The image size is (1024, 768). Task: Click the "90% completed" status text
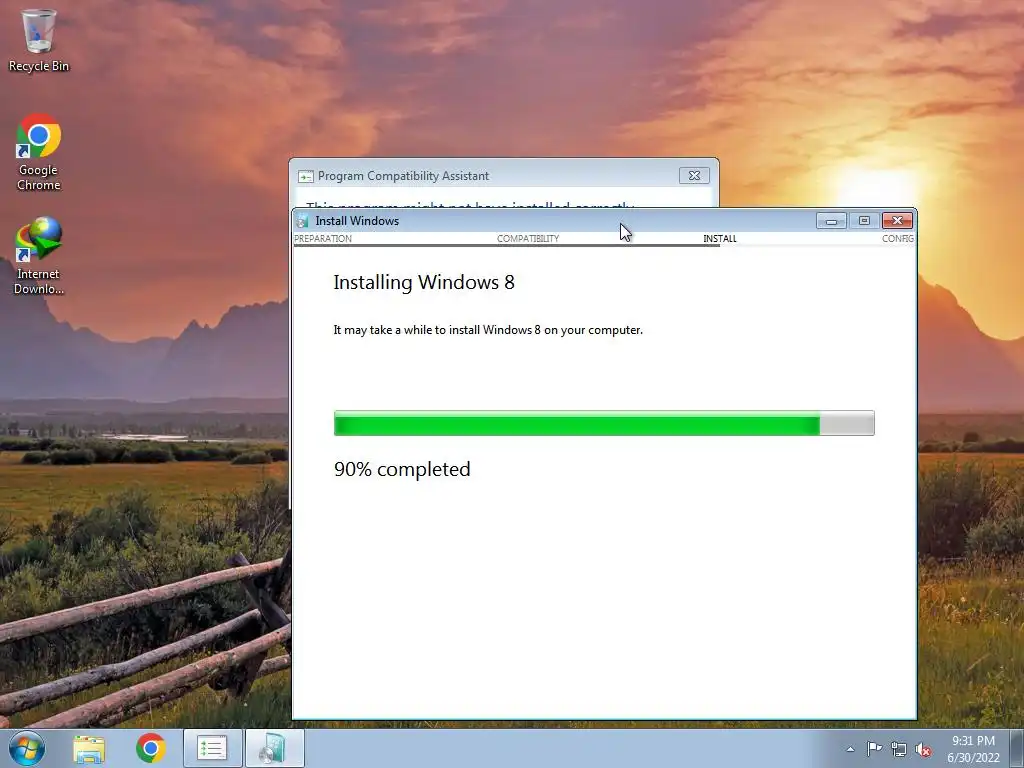(402, 469)
